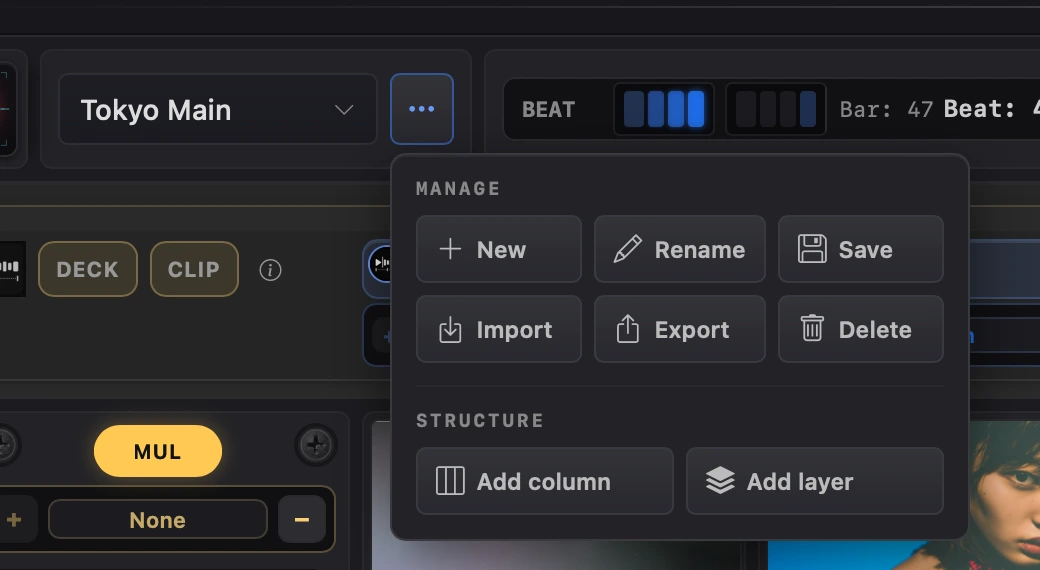The image size is (1040, 570).
Task: Click the second dim beat indicator block
Action: (x=768, y=109)
